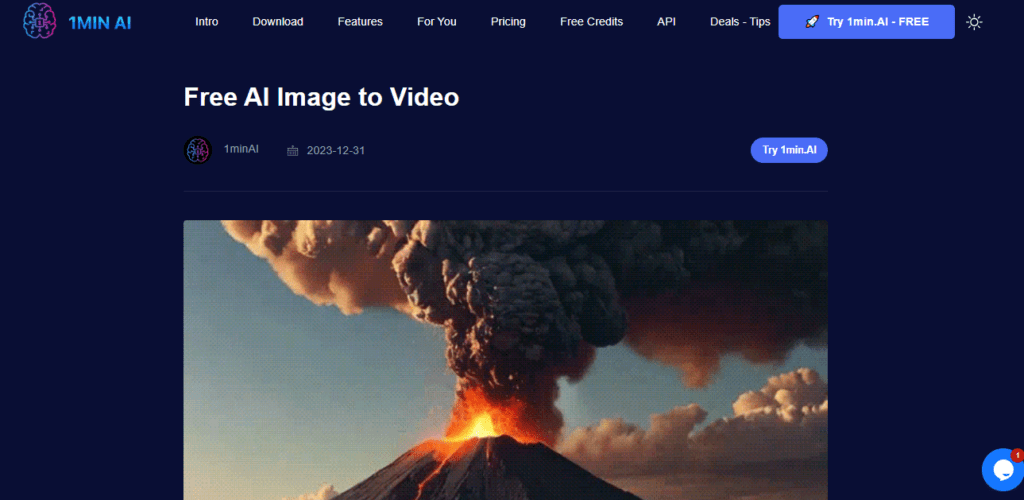Go to the Intro nav item

point(207,22)
